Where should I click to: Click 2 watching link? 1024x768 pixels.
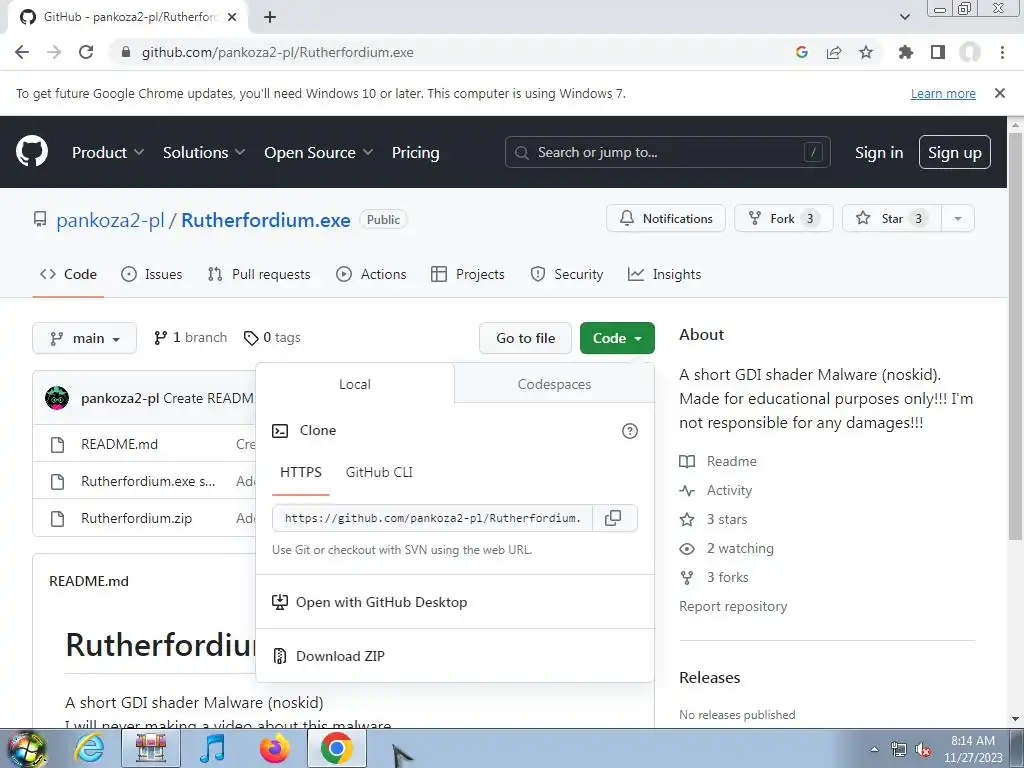(x=739, y=548)
